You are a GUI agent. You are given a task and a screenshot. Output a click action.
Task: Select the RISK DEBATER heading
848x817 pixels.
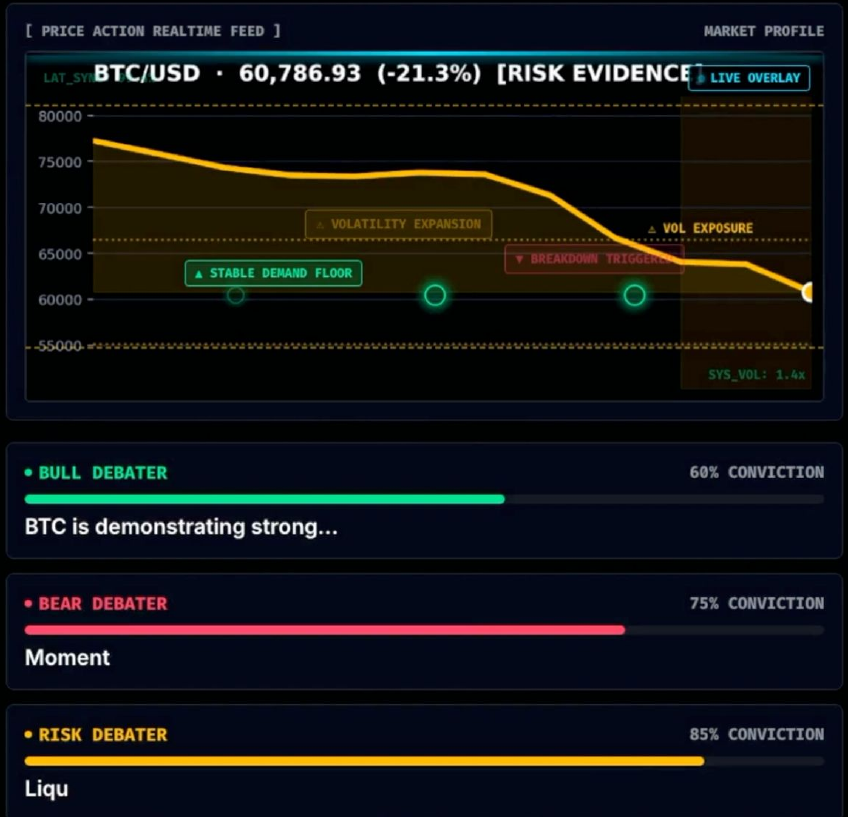[x=103, y=735]
